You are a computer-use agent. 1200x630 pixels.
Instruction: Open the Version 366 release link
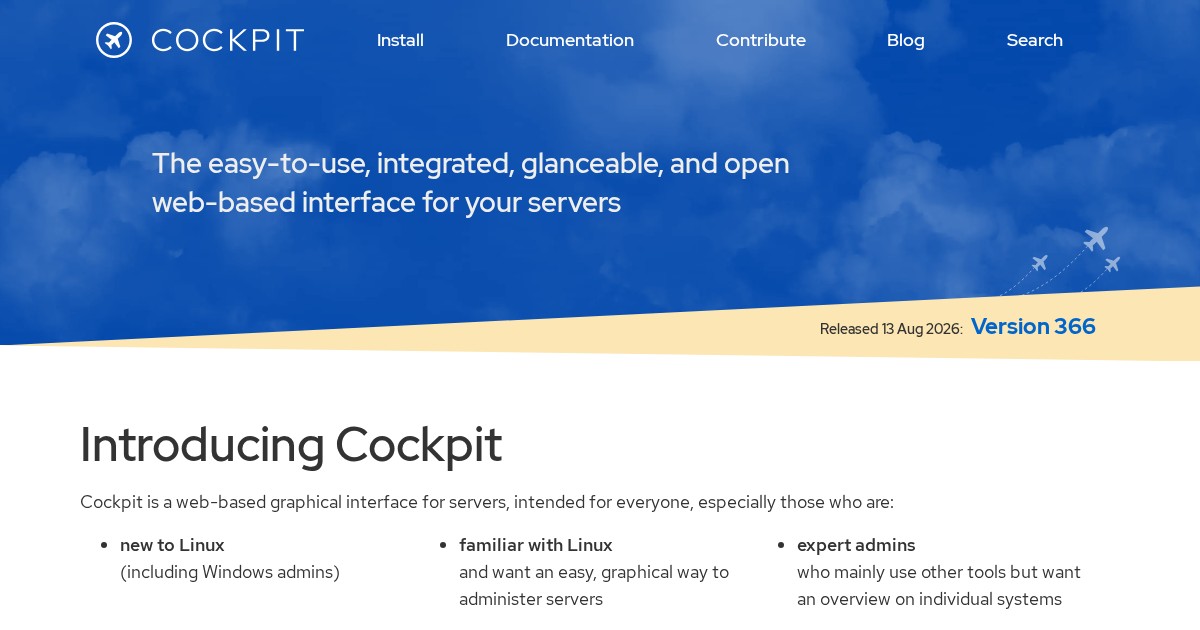tap(1033, 326)
